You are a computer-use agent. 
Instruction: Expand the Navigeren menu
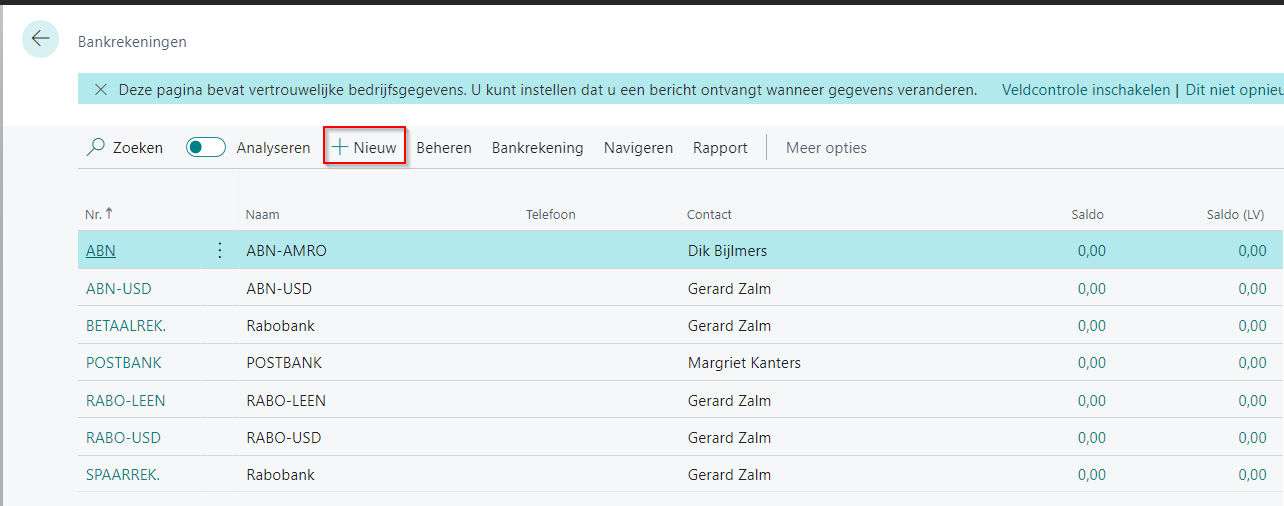point(638,148)
